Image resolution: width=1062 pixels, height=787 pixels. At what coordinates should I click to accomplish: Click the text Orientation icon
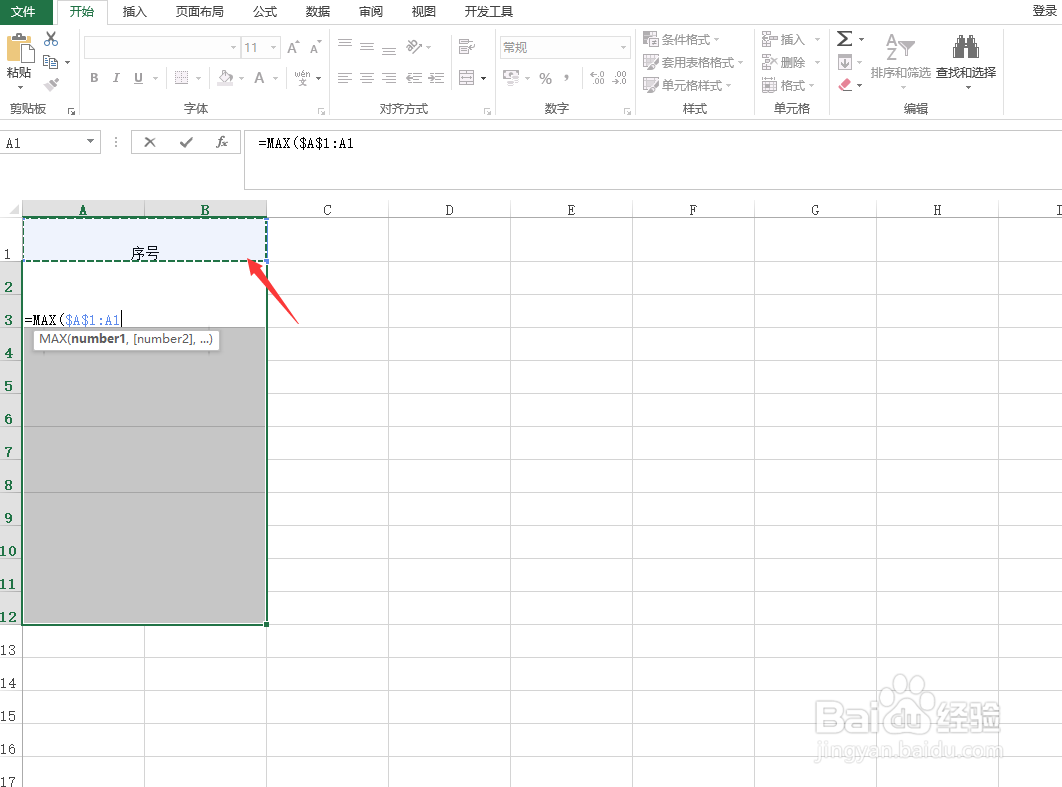414,47
